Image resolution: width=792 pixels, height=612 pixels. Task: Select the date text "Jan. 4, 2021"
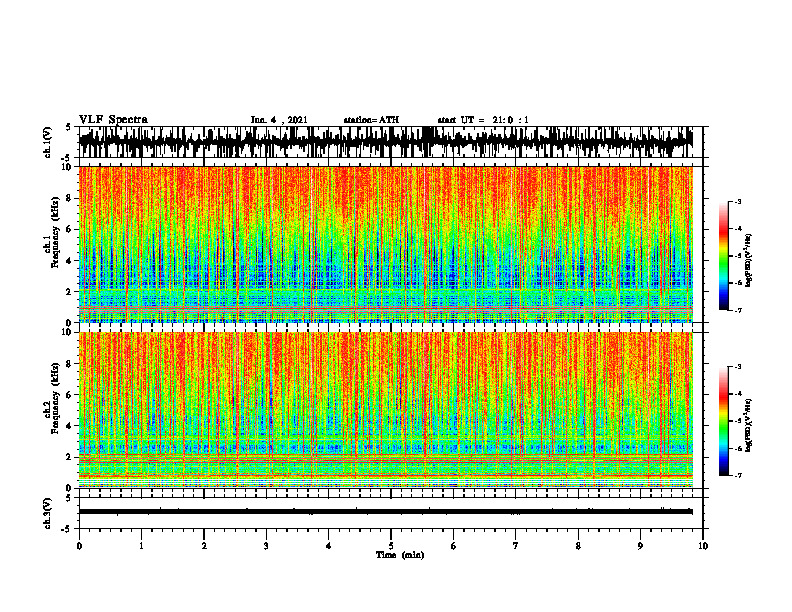point(279,120)
